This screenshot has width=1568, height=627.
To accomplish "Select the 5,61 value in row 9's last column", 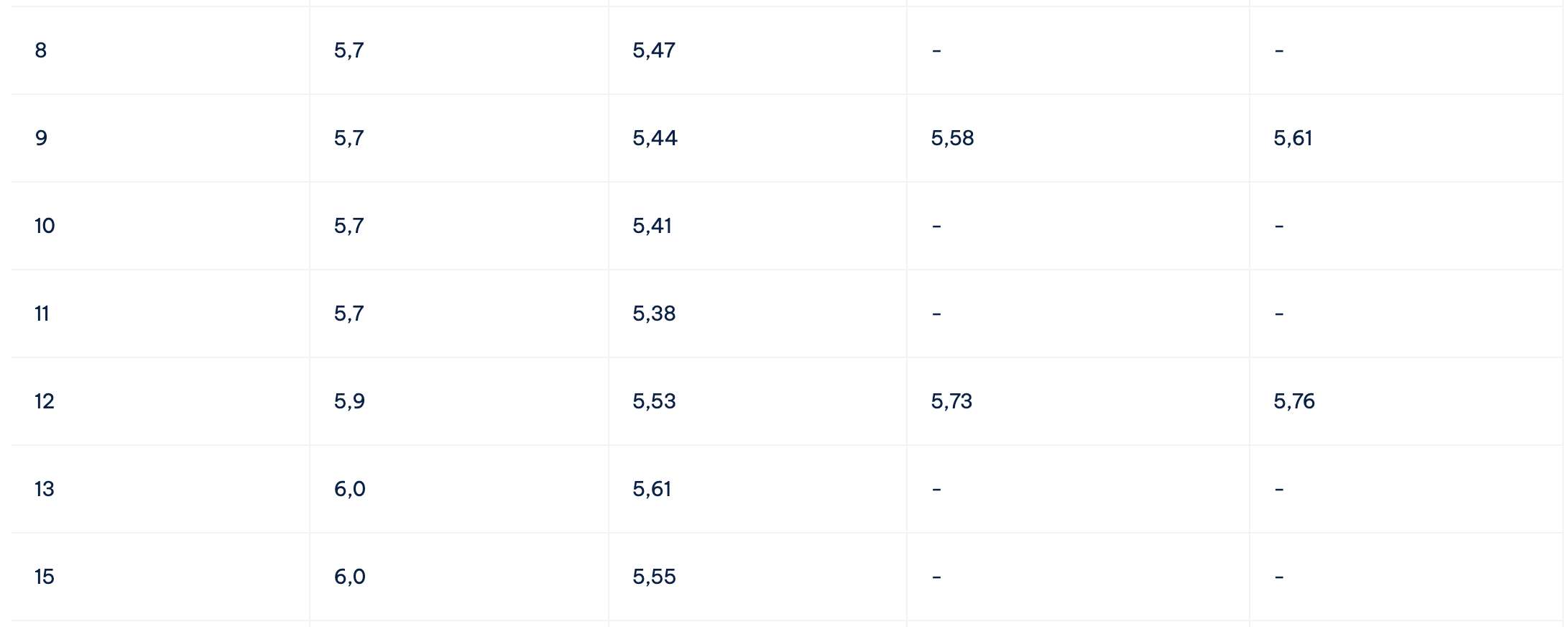I will point(1292,138).
